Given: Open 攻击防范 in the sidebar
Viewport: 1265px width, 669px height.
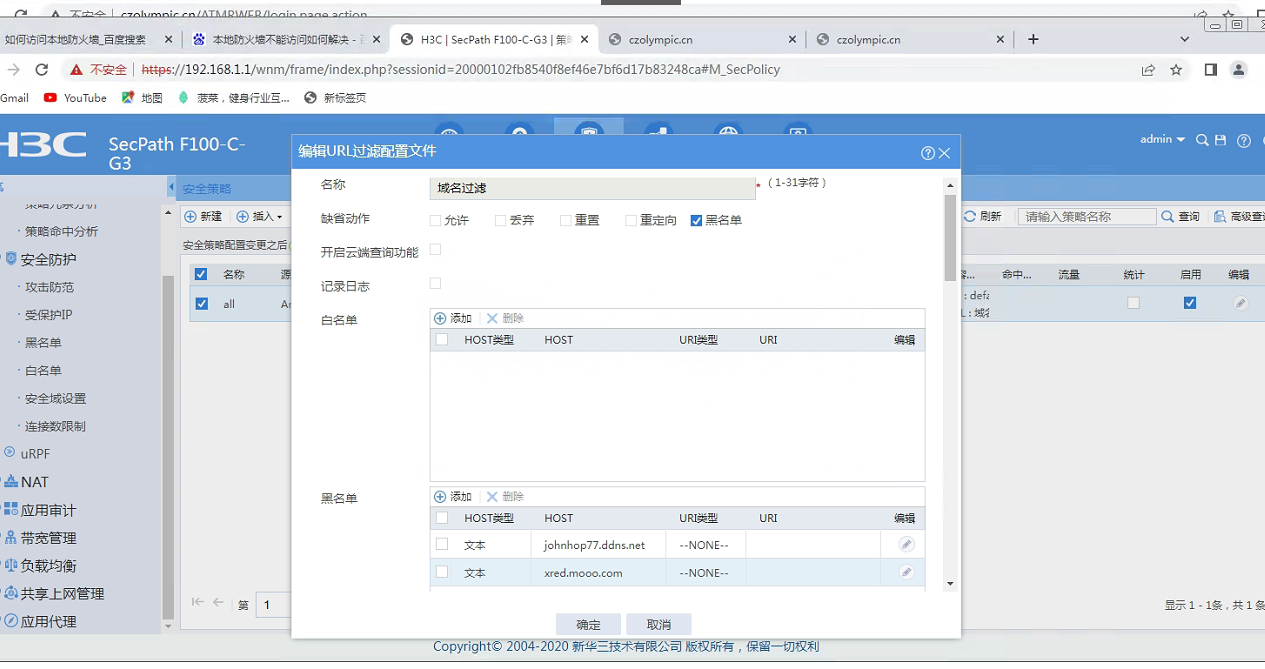Looking at the screenshot, I should tap(49, 287).
